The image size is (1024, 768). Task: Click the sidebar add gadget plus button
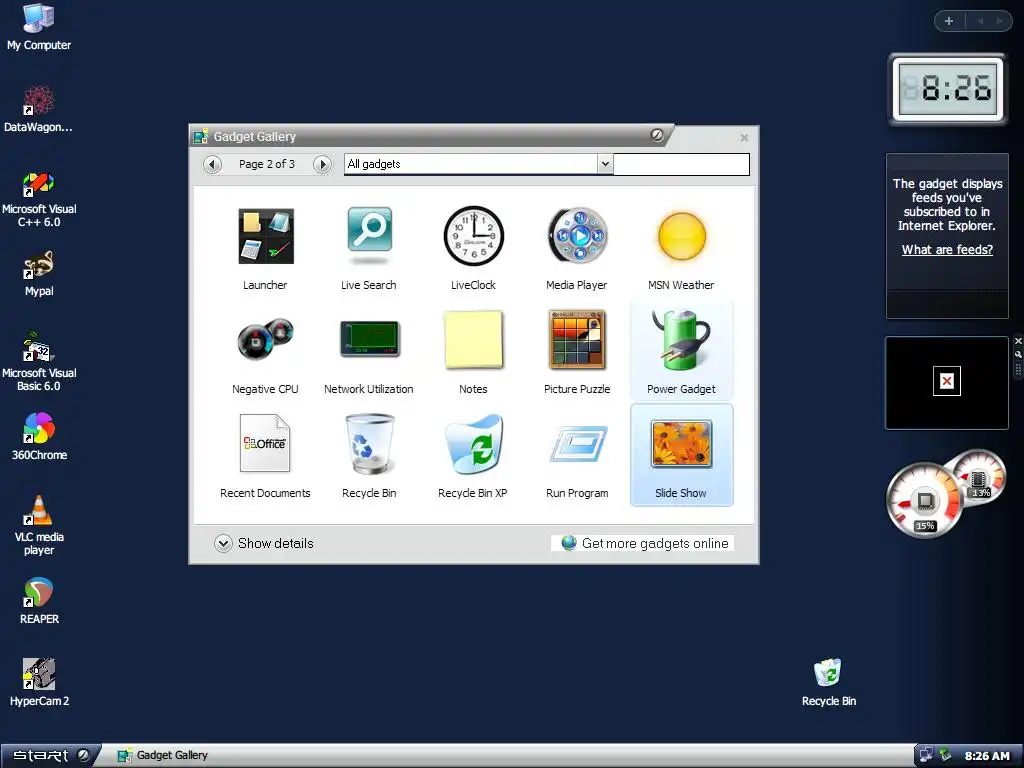pos(949,21)
